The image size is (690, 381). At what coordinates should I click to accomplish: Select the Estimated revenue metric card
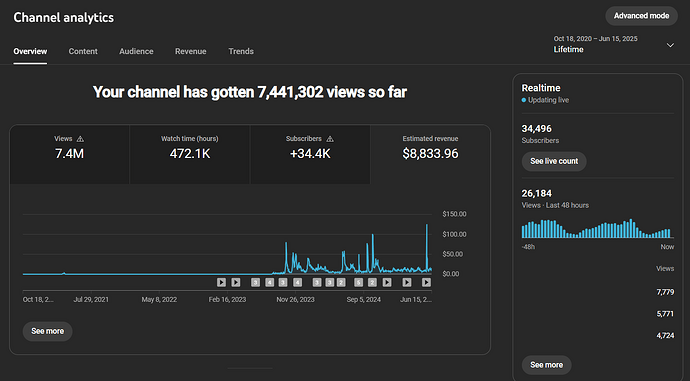(x=430, y=154)
